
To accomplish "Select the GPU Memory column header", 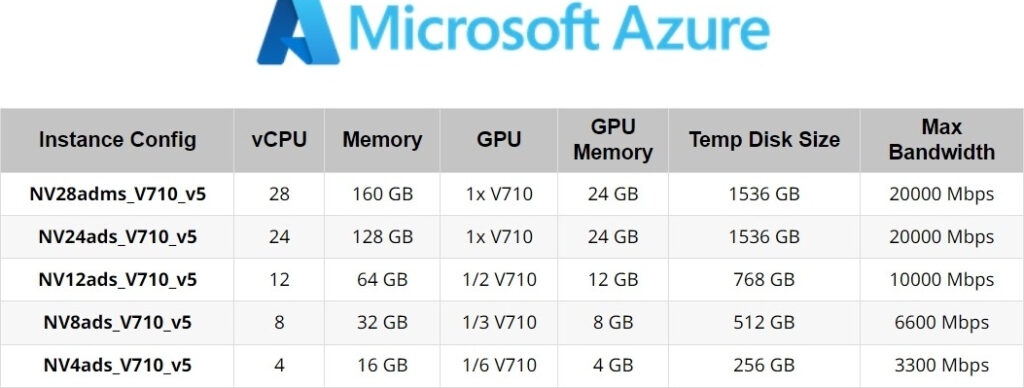I will tap(613, 140).
